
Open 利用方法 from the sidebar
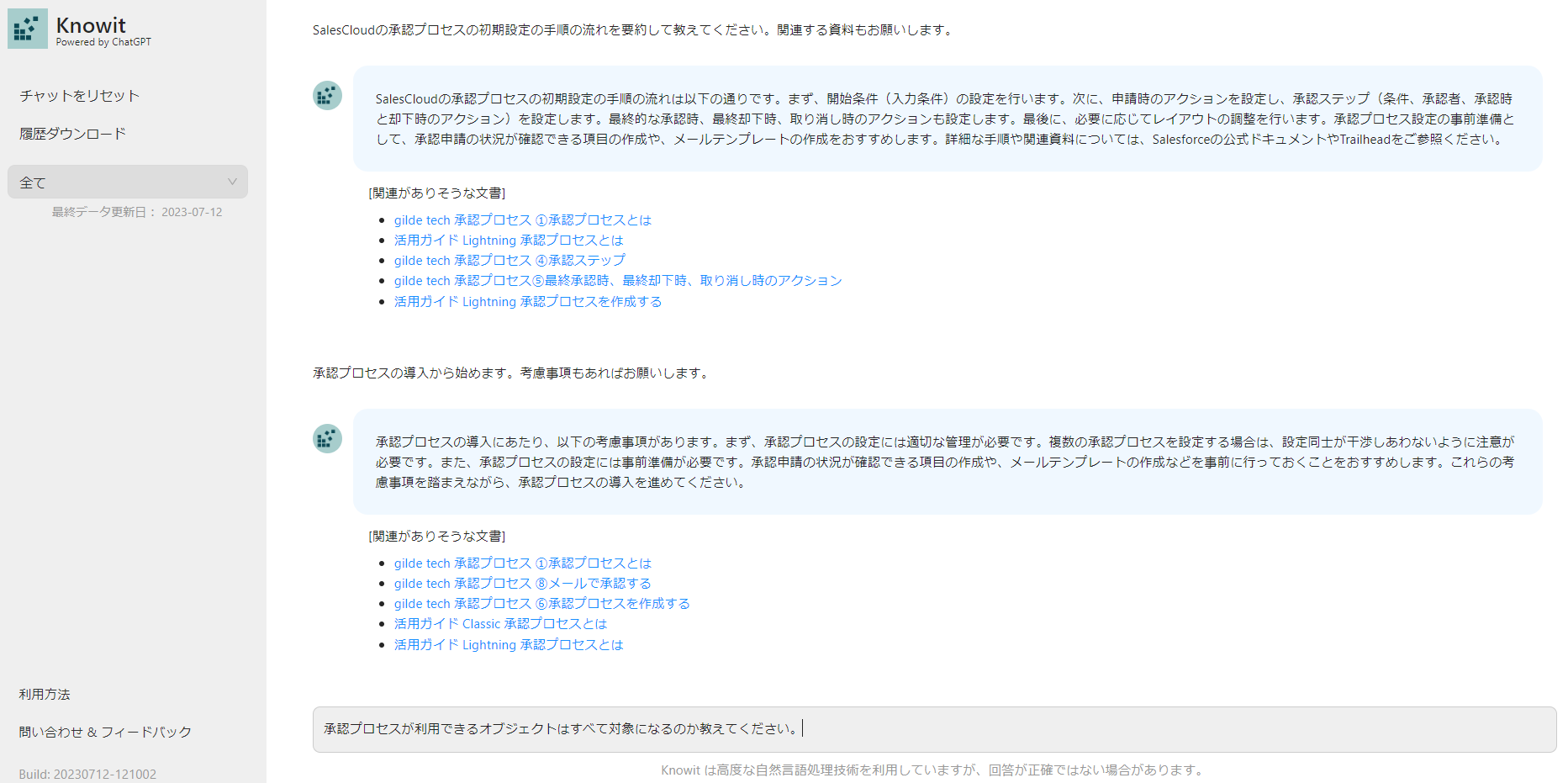tap(44, 693)
